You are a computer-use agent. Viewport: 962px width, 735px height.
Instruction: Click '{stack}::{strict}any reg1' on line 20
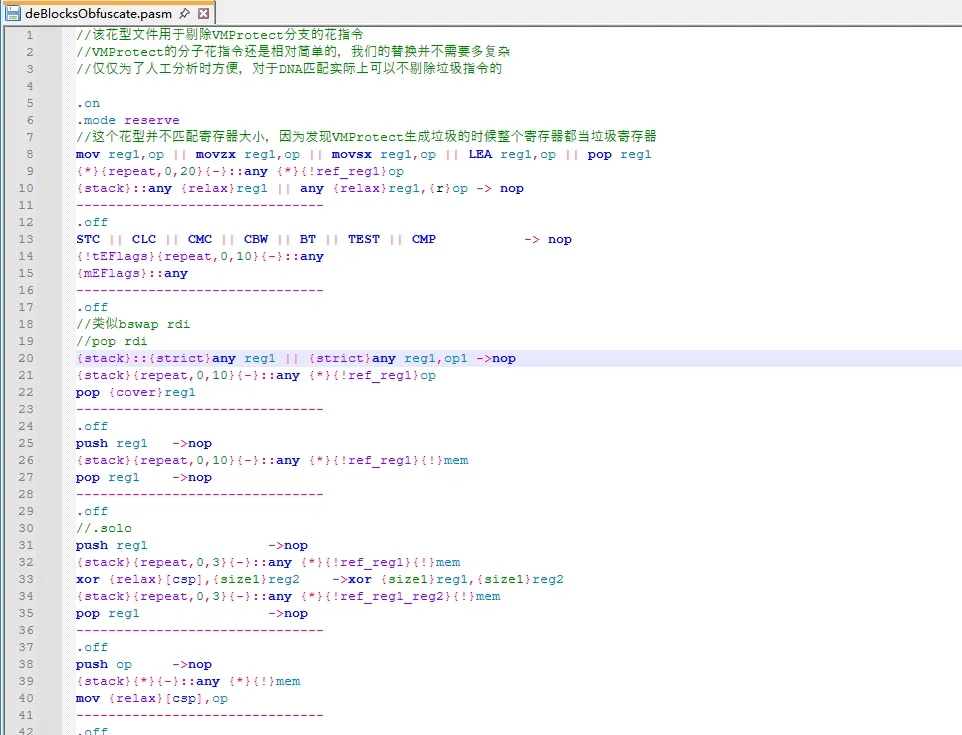[x=176, y=358]
